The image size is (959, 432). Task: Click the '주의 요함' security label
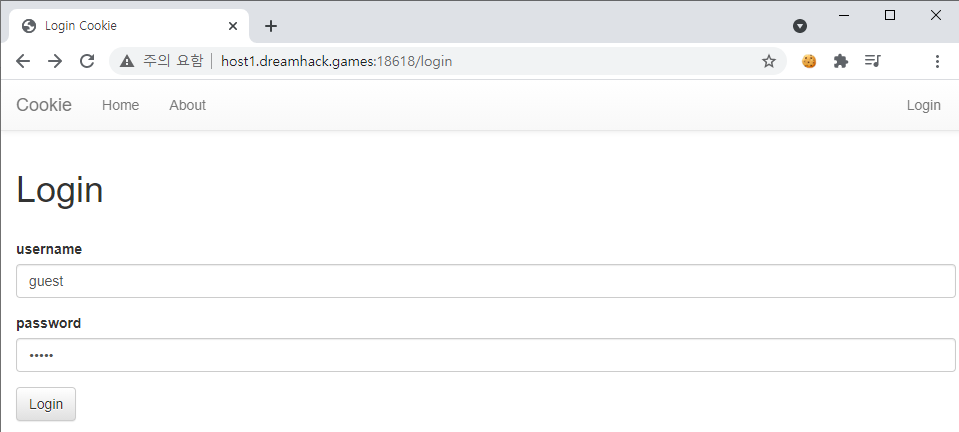click(172, 61)
